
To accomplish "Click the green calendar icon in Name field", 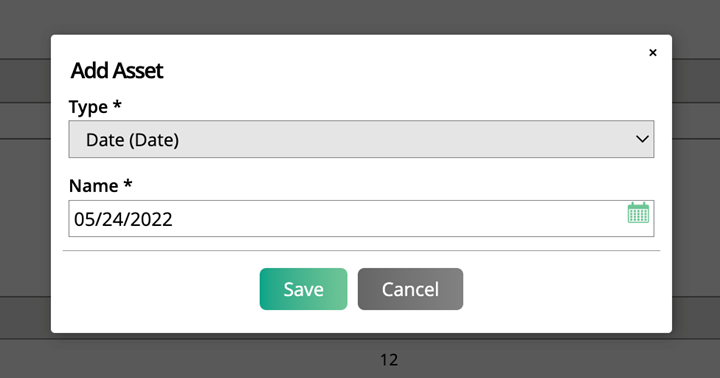I will click(638, 213).
